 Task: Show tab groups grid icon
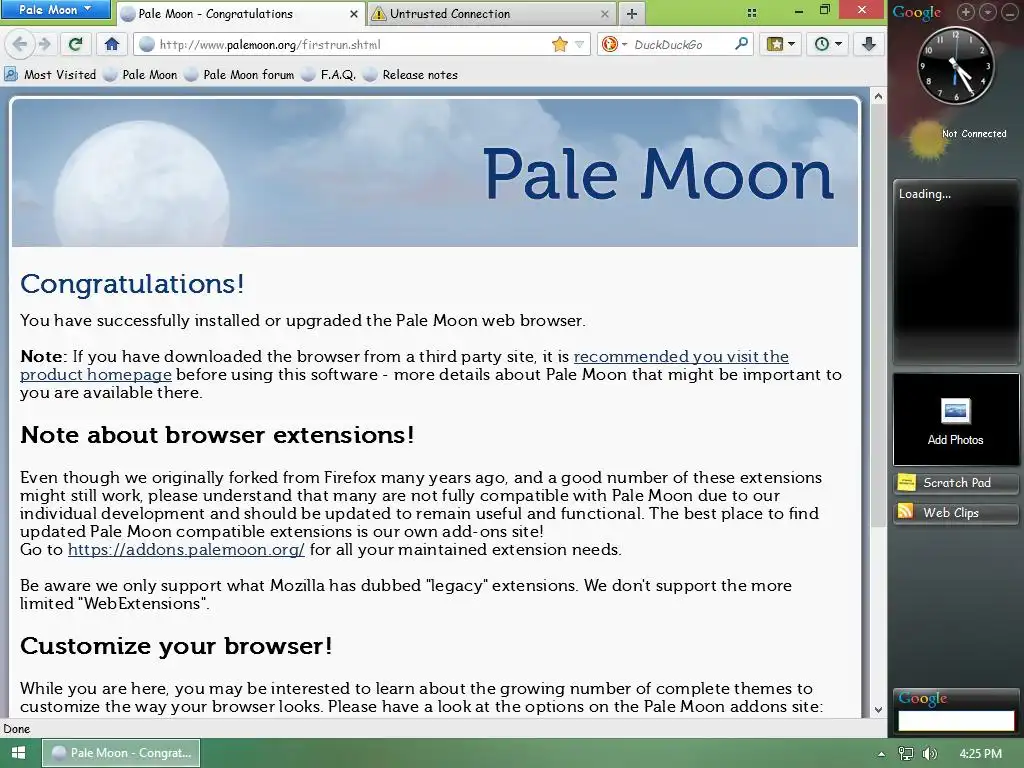click(752, 12)
